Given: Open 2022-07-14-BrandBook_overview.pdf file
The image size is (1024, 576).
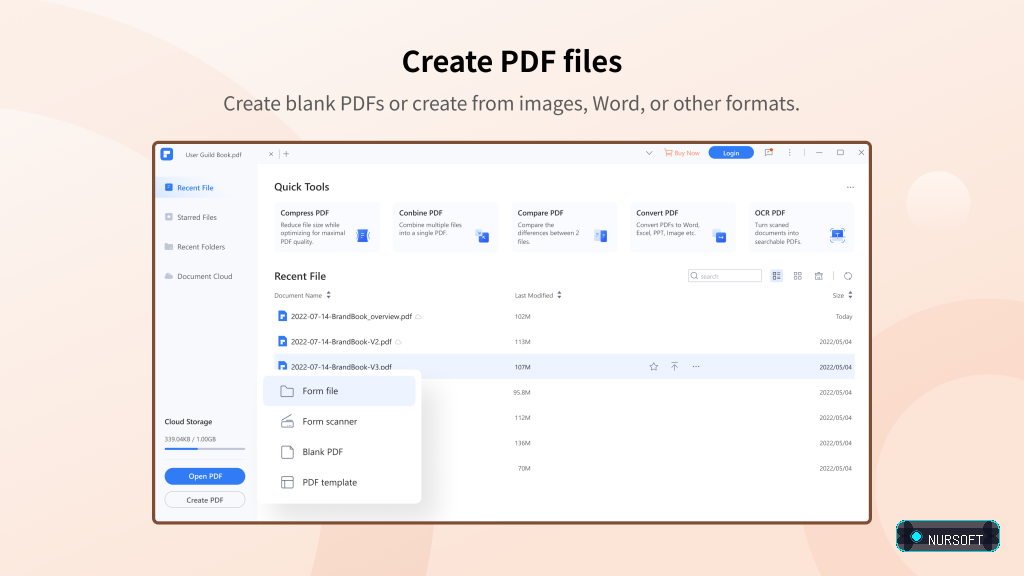Looking at the screenshot, I should (351, 316).
